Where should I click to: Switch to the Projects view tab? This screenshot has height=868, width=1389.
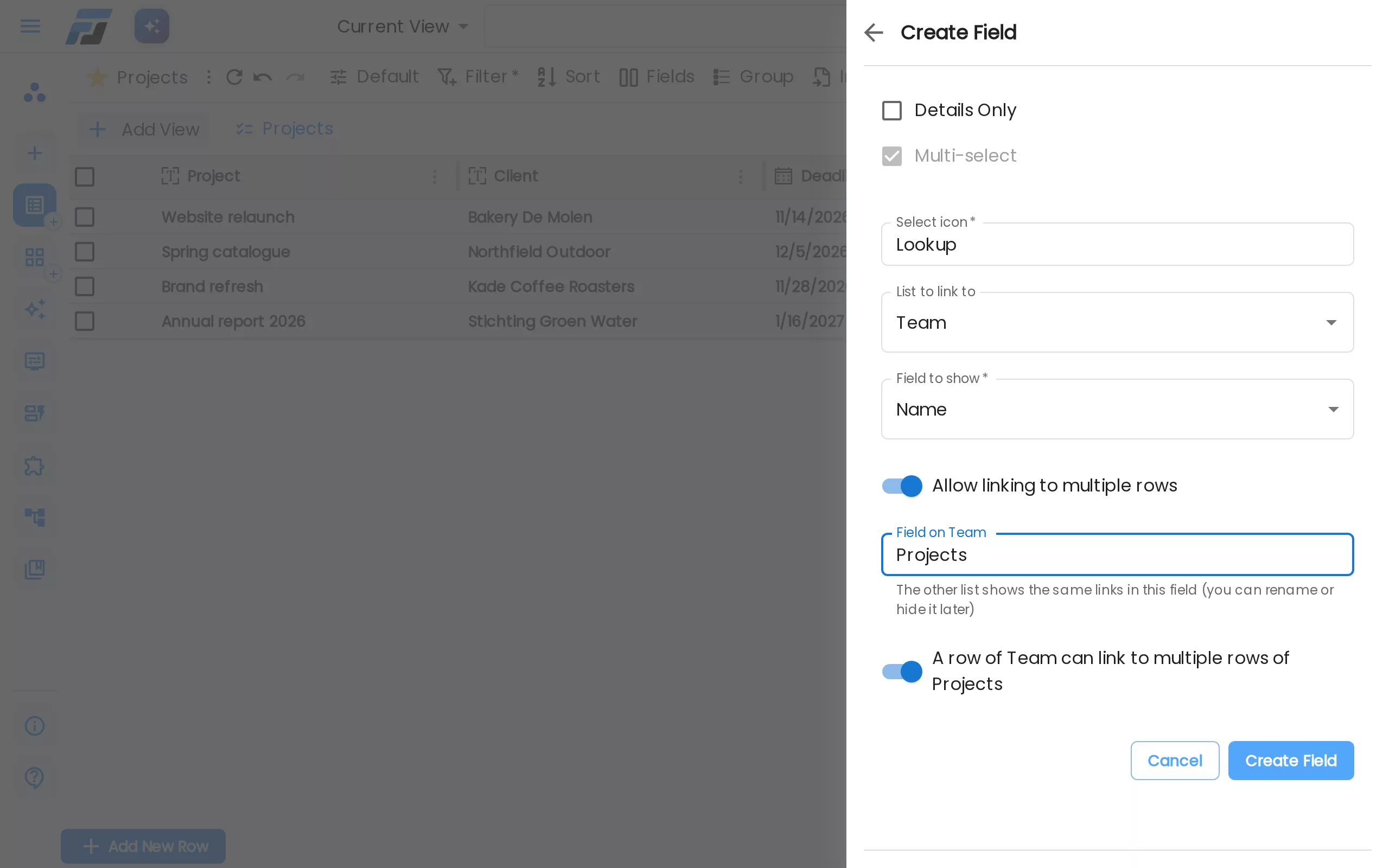point(285,129)
